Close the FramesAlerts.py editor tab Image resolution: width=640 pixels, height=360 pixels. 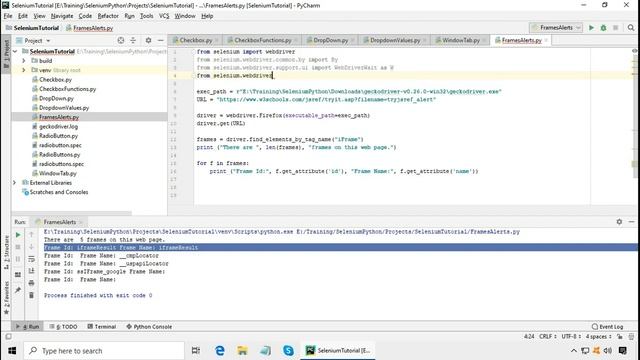tap(546, 40)
